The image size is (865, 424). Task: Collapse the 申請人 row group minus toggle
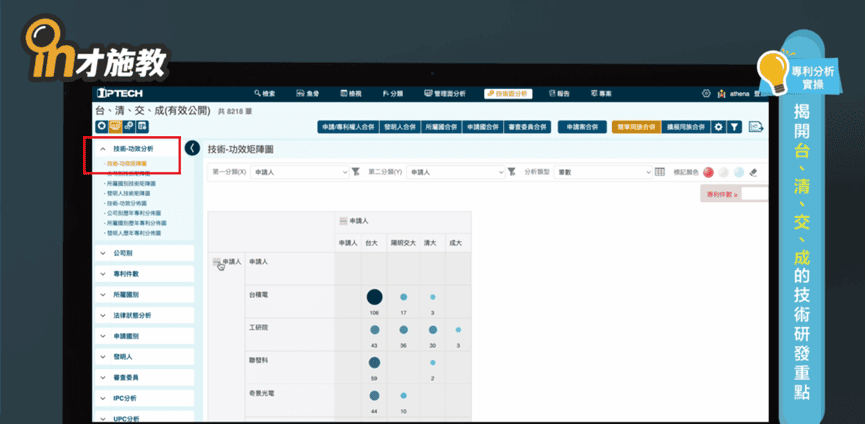tap(217, 262)
